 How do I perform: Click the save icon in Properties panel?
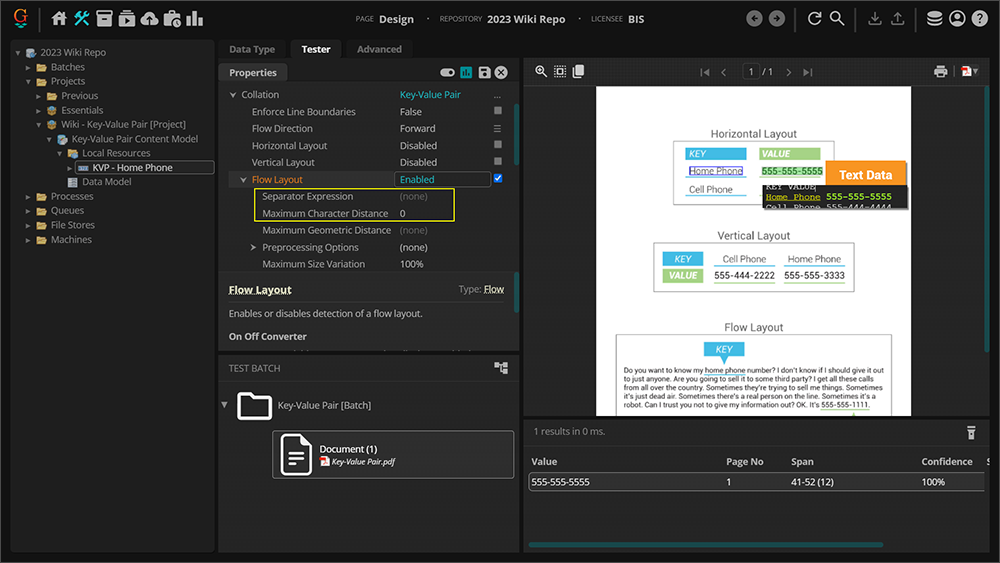484,73
